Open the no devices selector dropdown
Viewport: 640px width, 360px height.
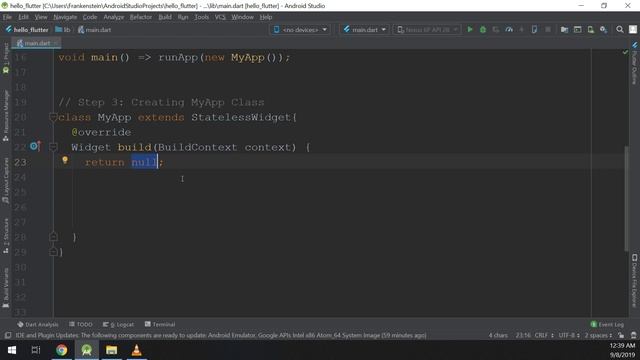pos(300,29)
